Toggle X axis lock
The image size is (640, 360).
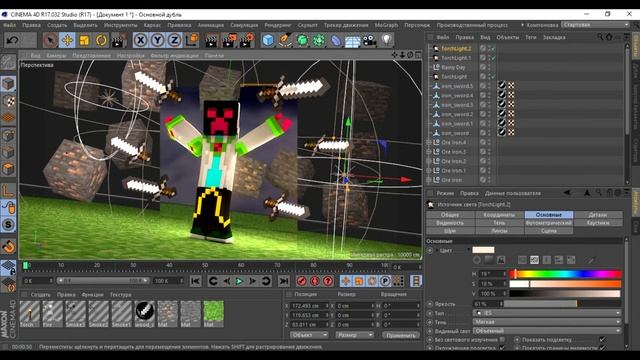coord(140,40)
